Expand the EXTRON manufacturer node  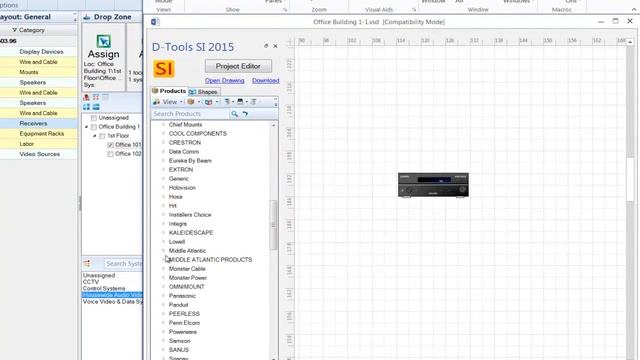[164, 169]
